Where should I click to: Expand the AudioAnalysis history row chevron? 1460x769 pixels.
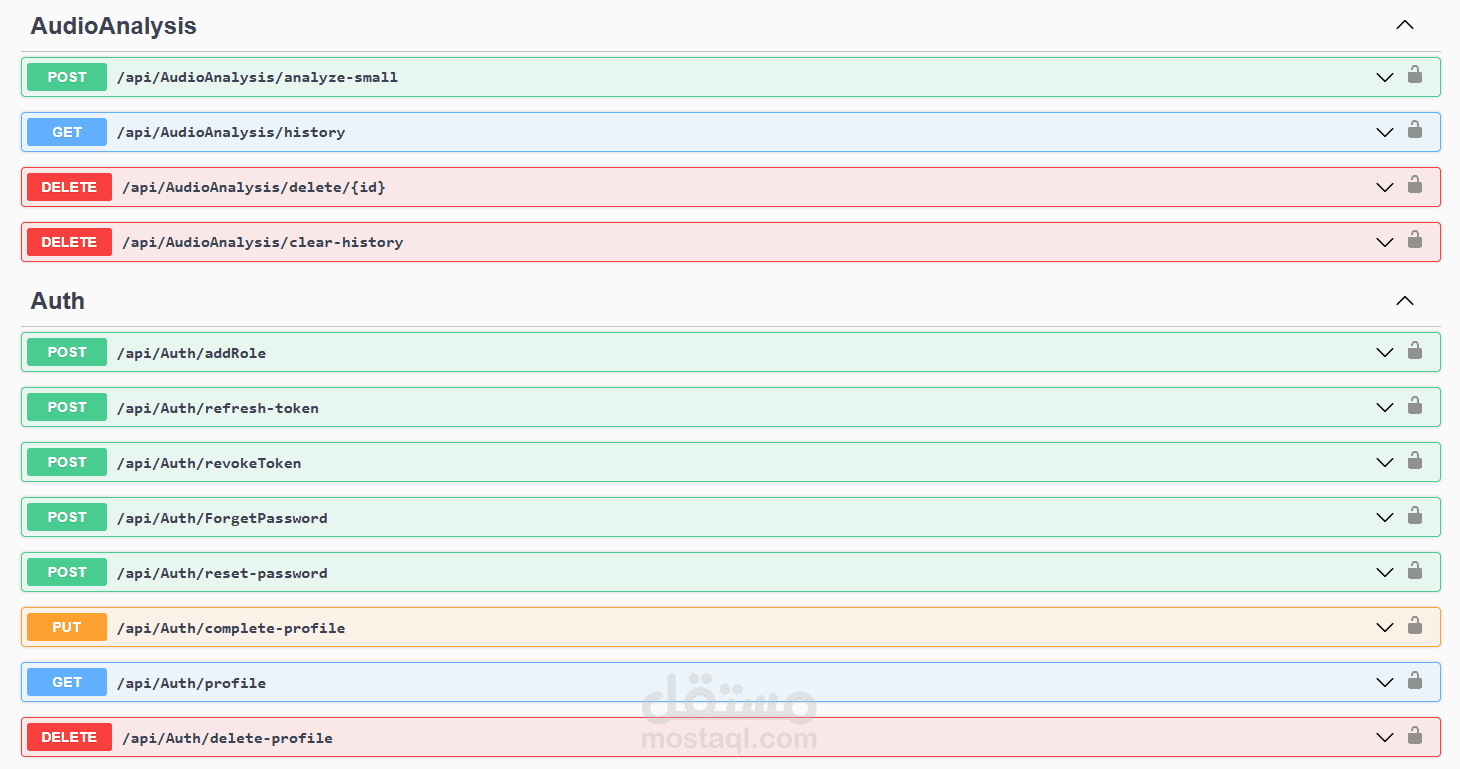click(1385, 132)
